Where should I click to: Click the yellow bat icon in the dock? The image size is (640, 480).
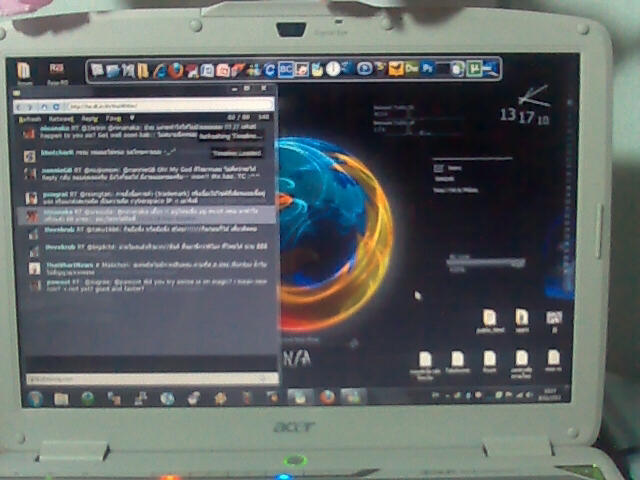coord(396,69)
